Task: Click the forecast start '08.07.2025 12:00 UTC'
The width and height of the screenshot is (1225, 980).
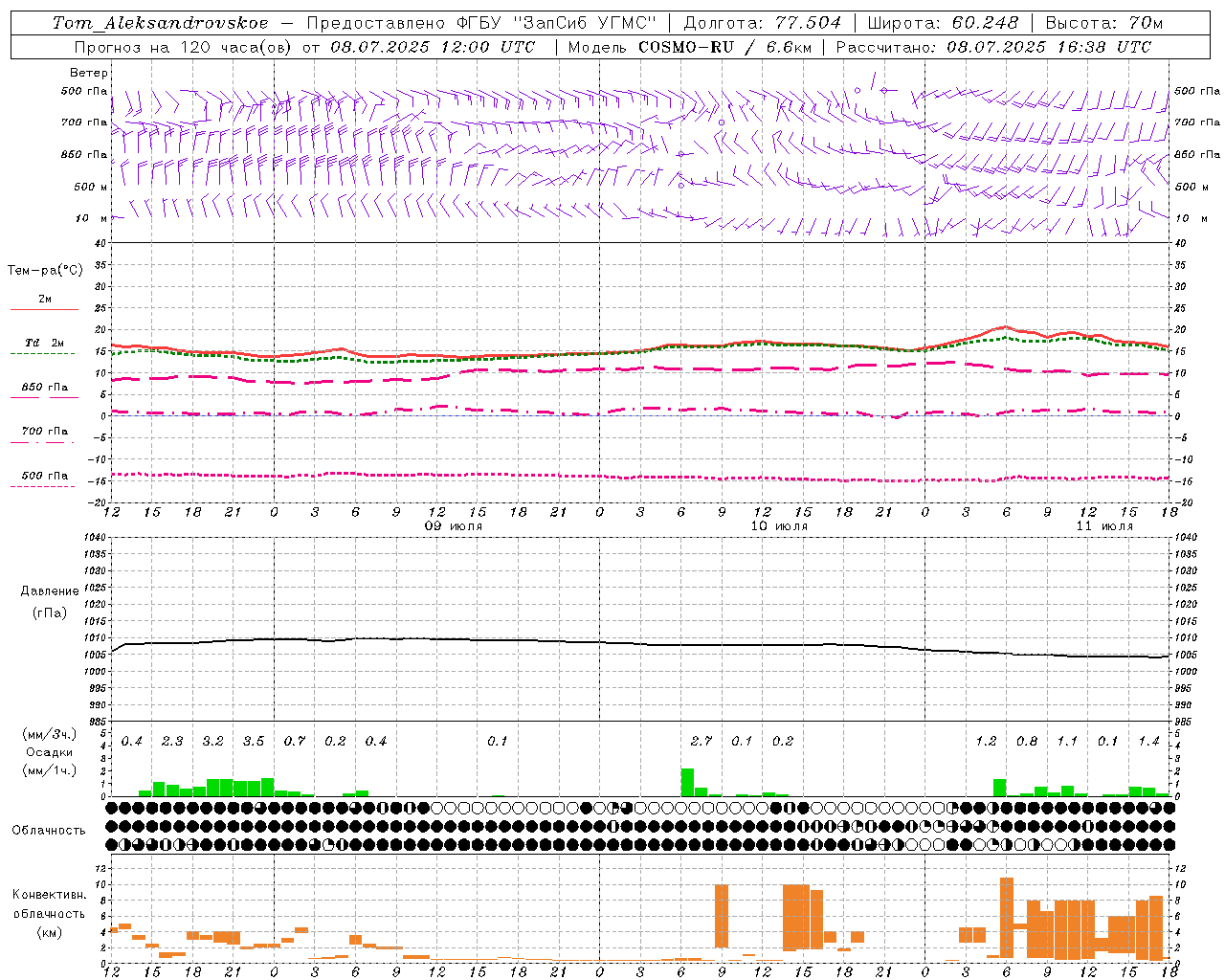Action: pyautogui.click(x=433, y=47)
